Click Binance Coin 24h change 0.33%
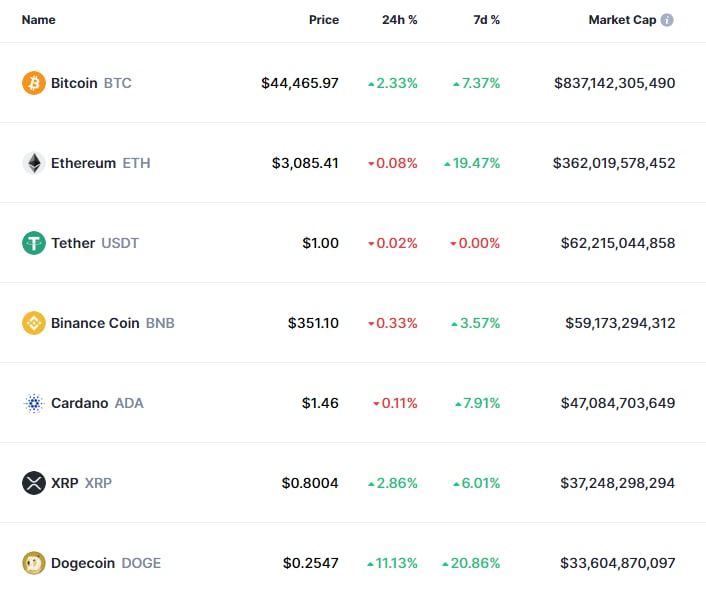The image size is (706, 595). pos(393,323)
